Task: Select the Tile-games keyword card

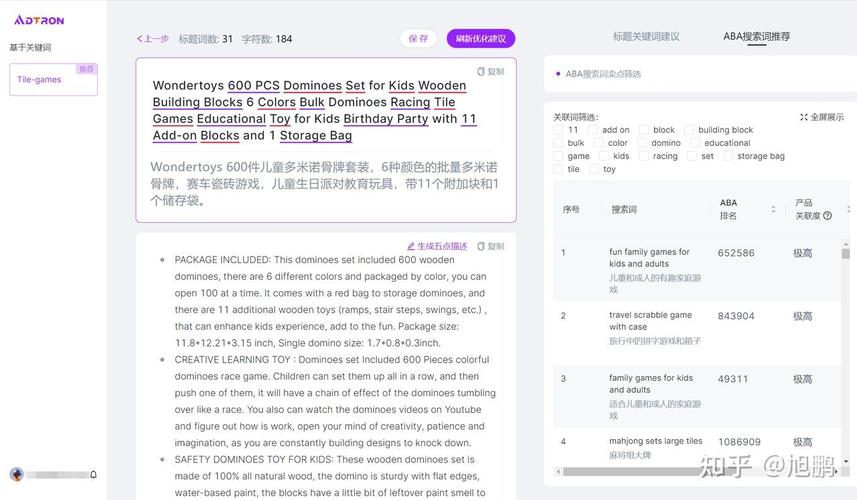Action: click(x=54, y=80)
